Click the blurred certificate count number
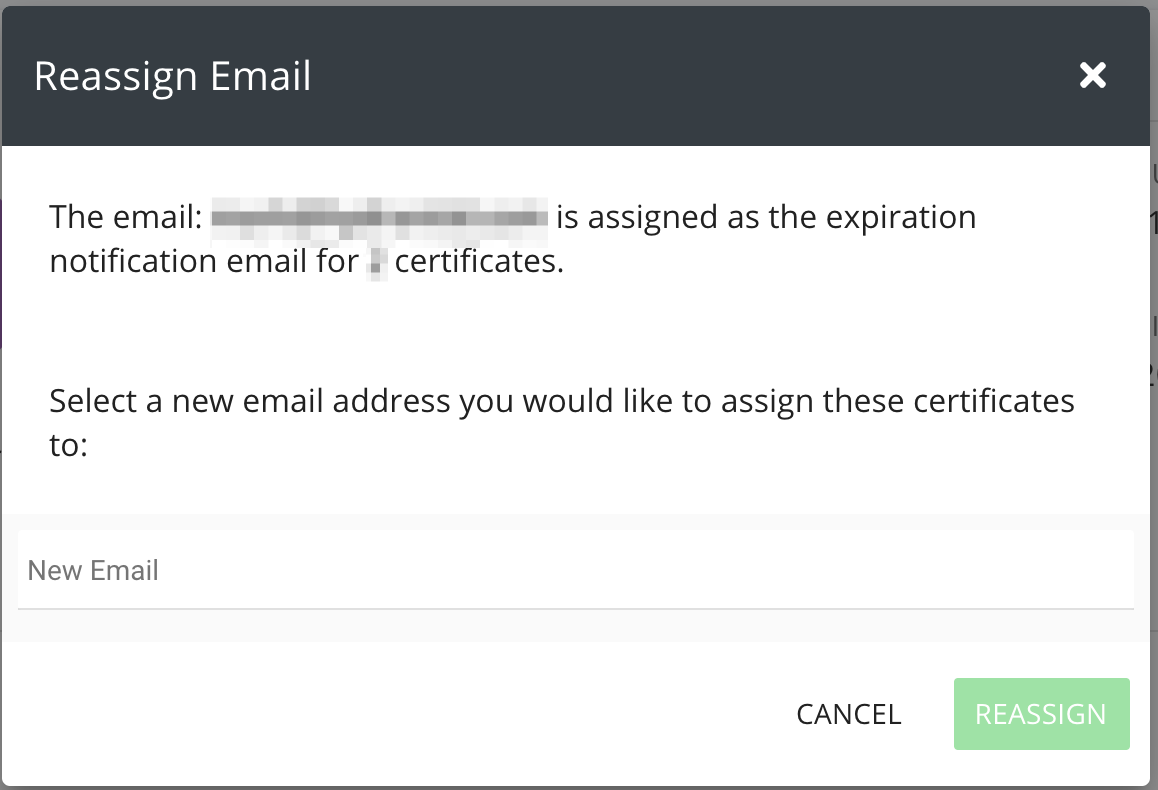The image size is (1158, 790). pos(377,263)
